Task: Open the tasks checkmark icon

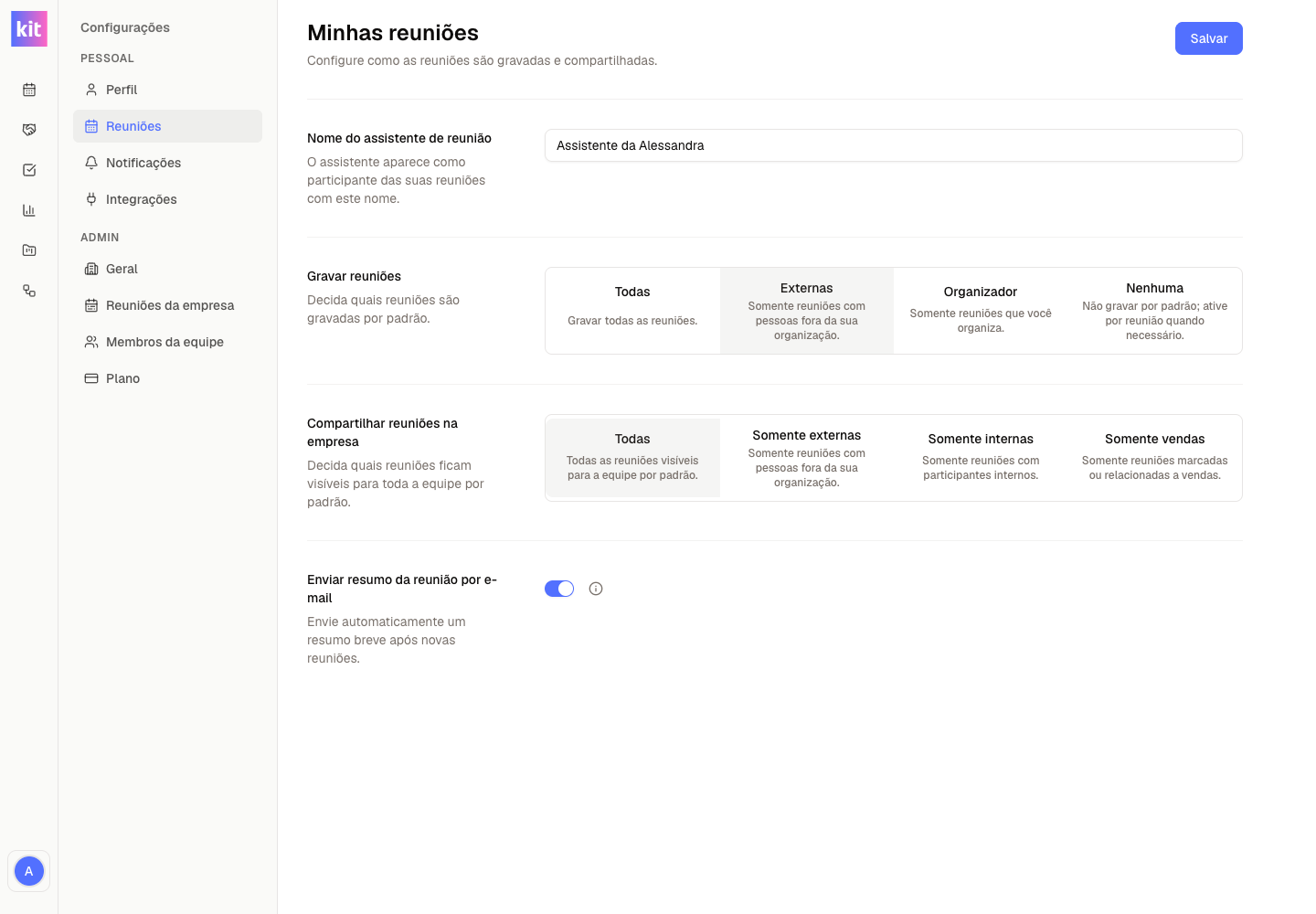Action: 29,170
